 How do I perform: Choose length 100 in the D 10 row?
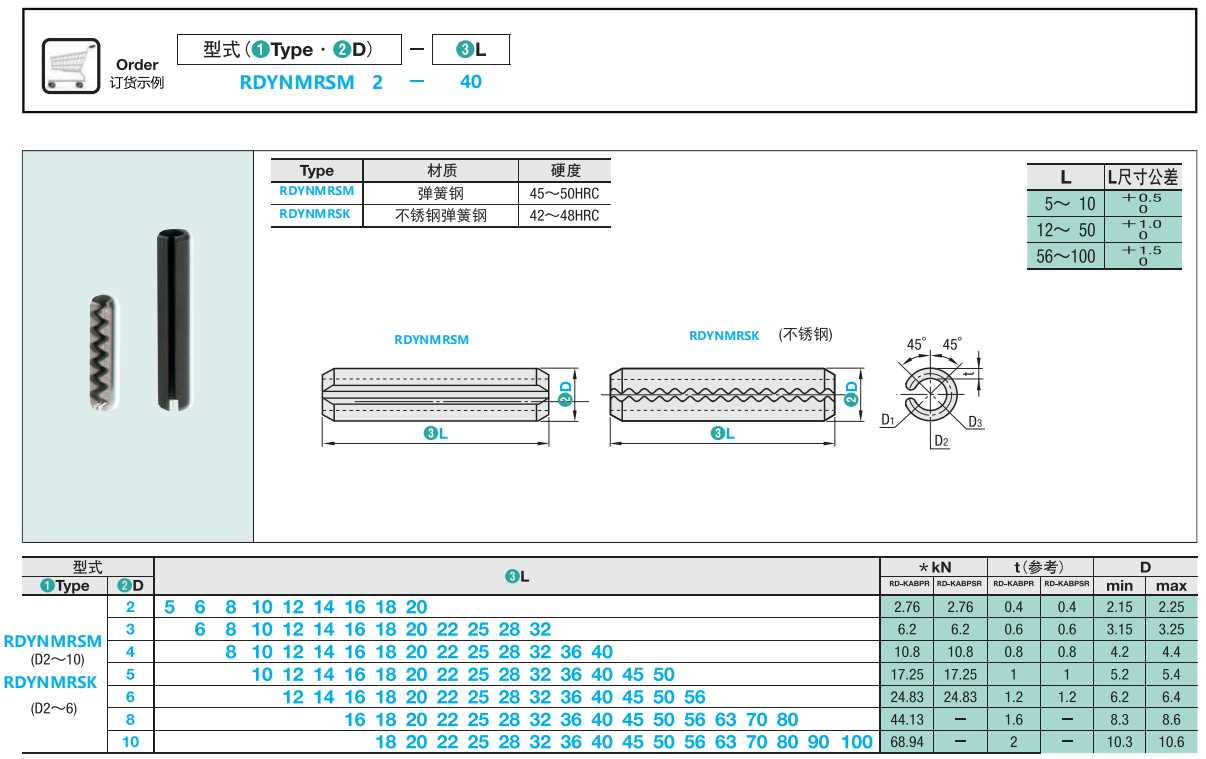(856, 742)
